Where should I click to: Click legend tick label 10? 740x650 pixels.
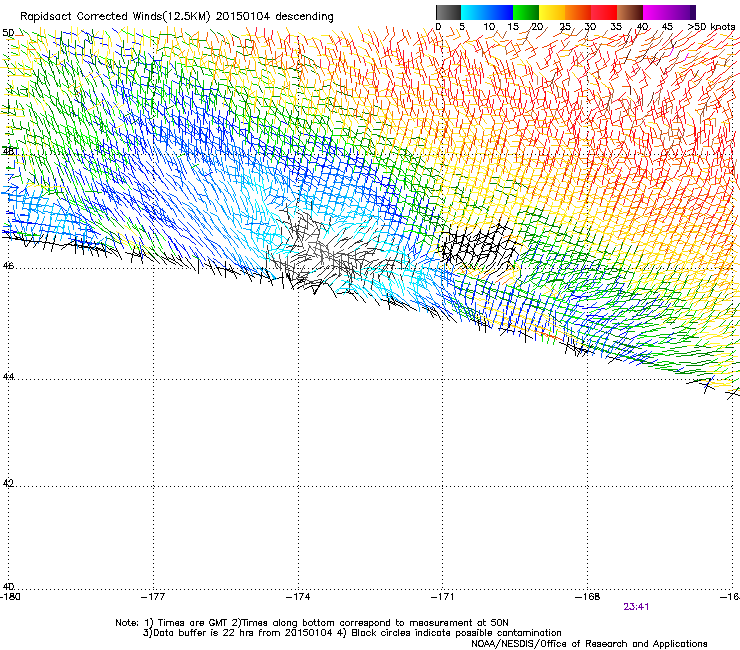(489, 27)
